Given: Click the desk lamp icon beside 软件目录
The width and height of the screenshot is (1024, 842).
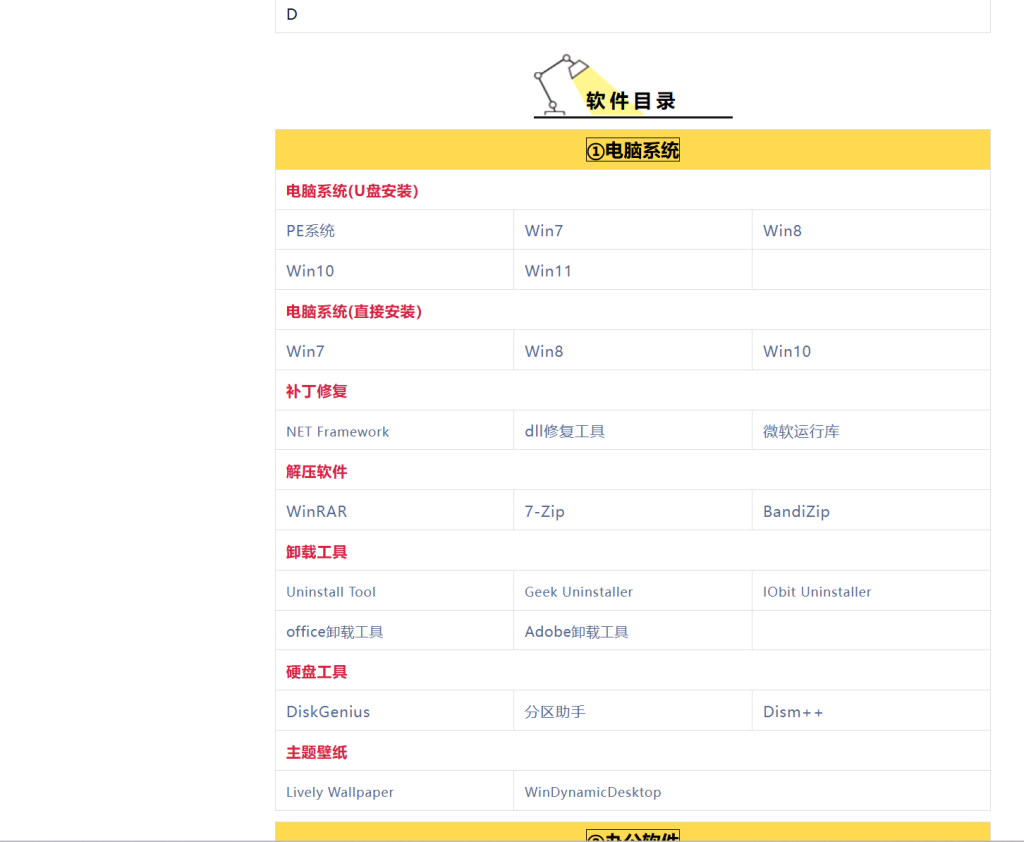Looking at the screenshot, I should (560, 84).
